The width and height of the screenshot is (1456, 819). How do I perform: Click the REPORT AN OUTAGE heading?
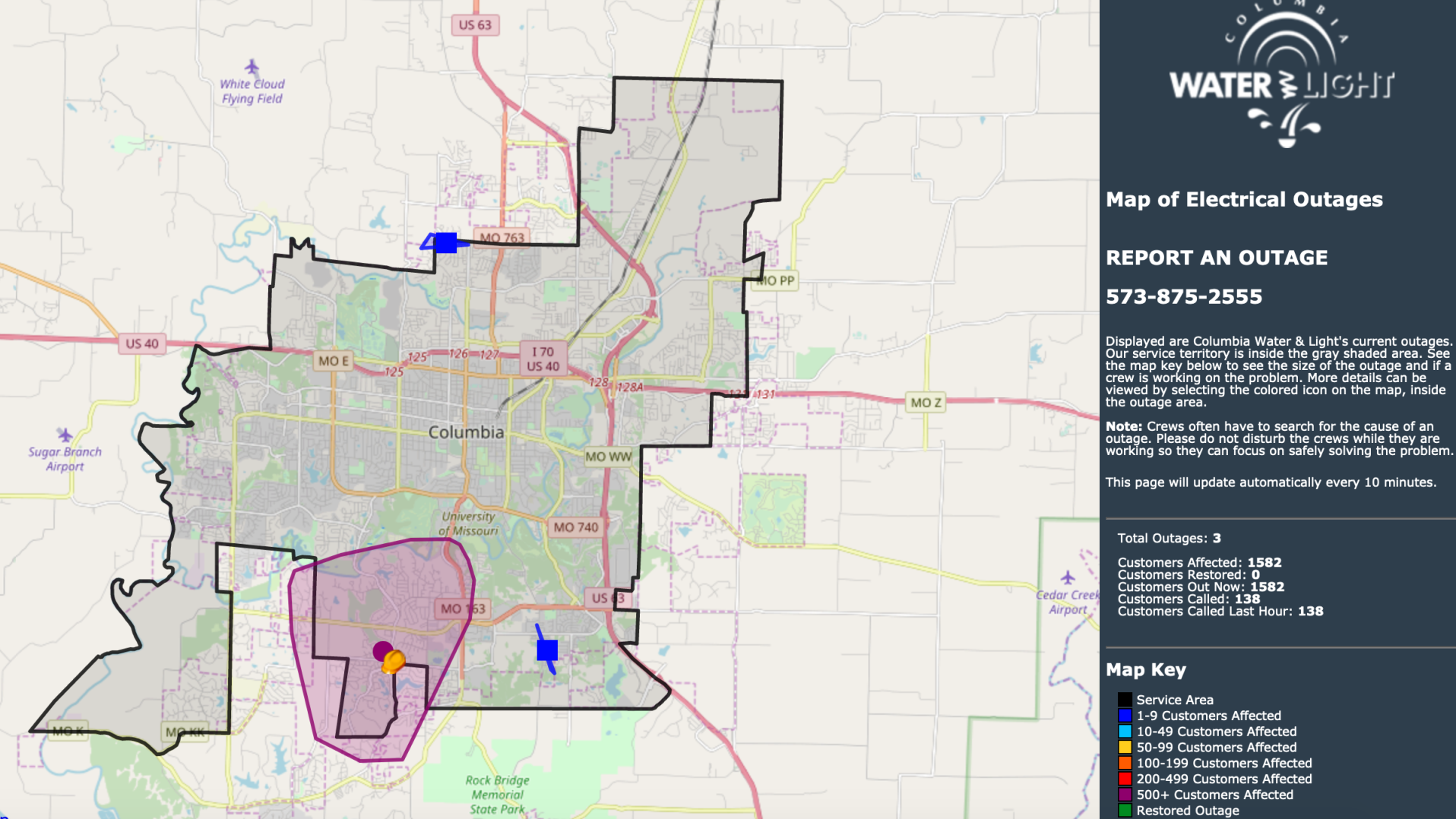tap(1216, 258)
